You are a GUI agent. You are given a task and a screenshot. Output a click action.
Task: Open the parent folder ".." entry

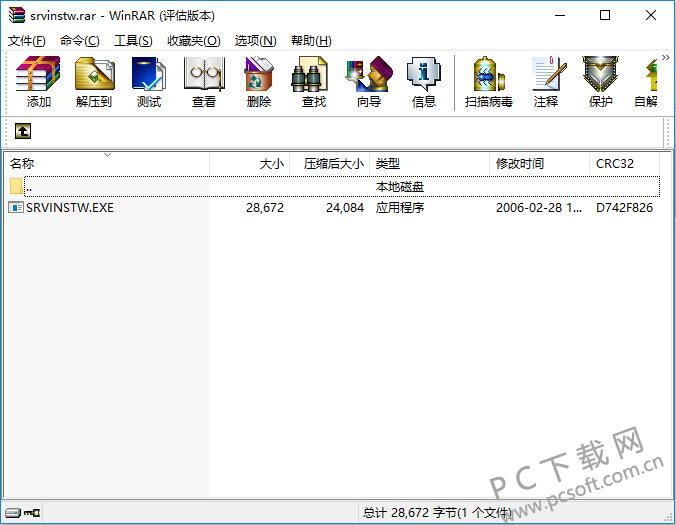click(29, 187)
